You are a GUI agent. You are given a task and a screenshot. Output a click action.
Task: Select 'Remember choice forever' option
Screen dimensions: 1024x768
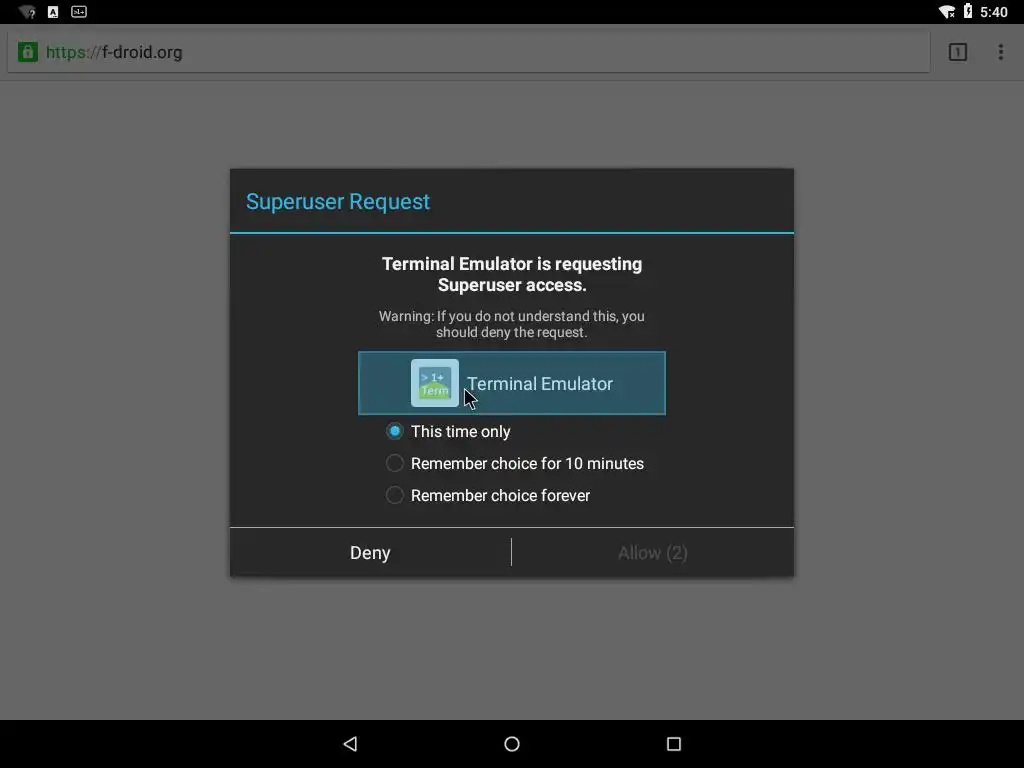(x=488, y=495)
